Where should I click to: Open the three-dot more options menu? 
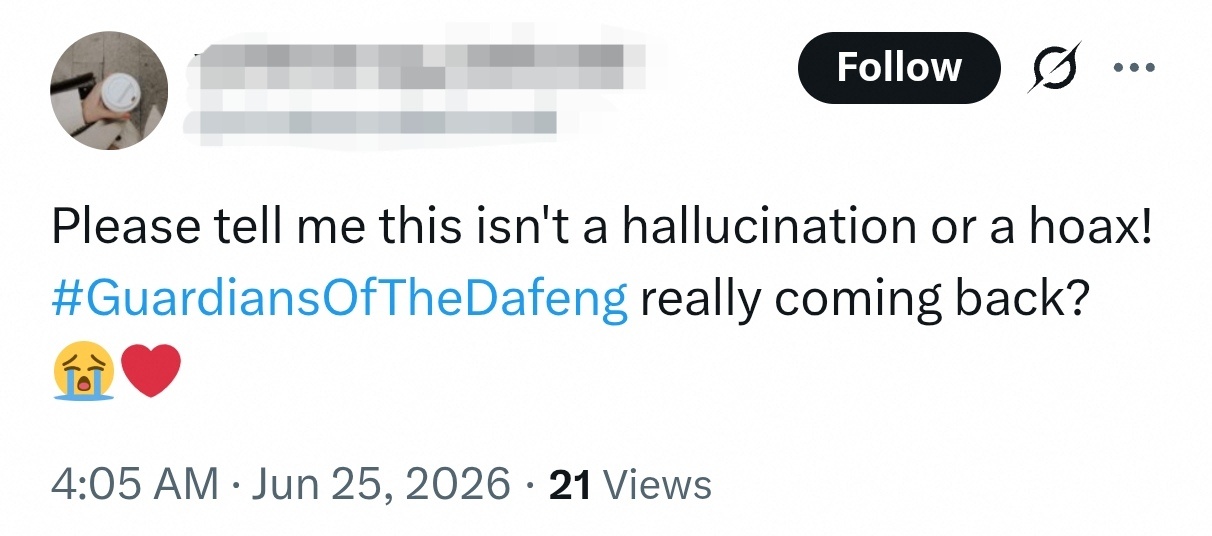tap(1134, 68)
